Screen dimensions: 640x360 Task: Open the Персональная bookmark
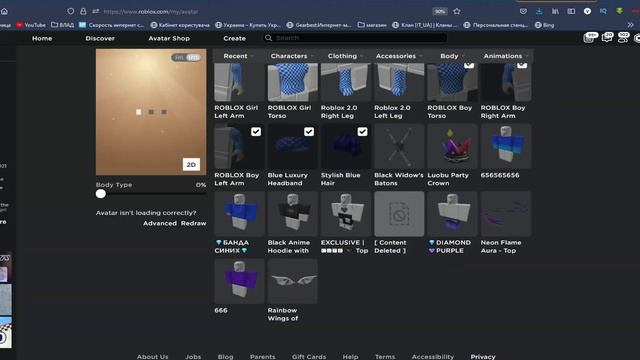point(496,25)
